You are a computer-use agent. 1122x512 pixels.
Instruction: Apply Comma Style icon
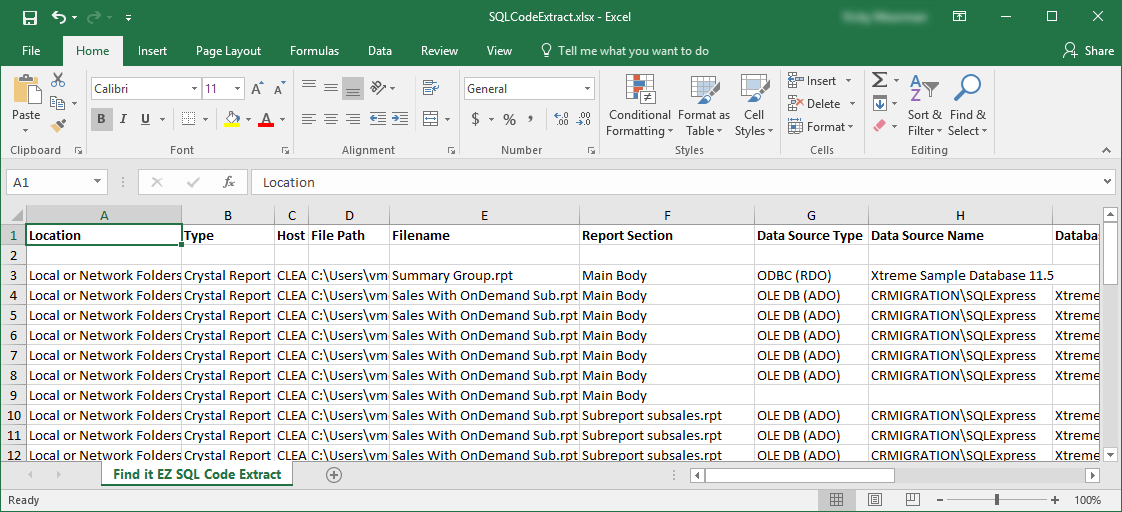(x=530, y=119)
